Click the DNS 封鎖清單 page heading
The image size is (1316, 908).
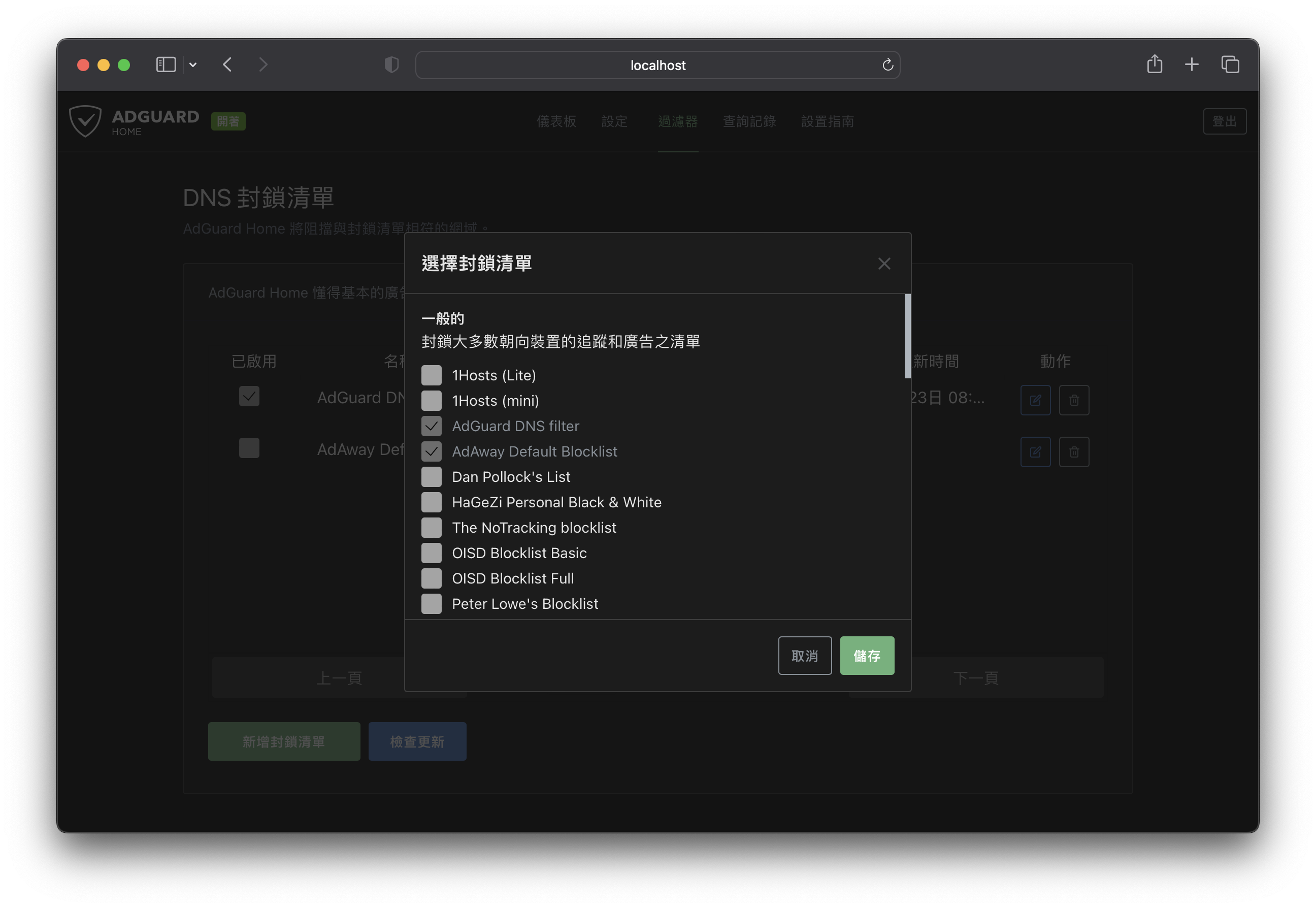point(258,198)
